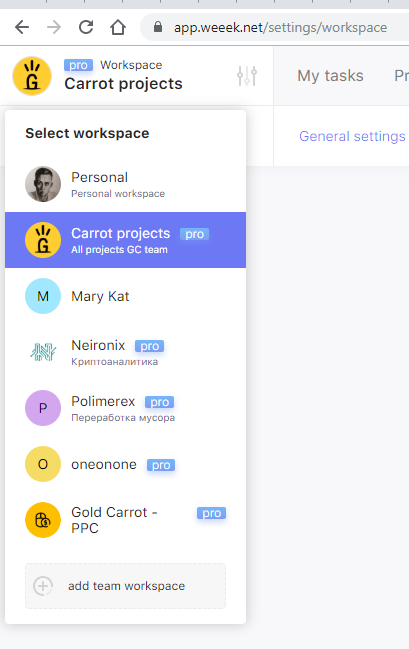Viewport: 409px width, 649px height.
Task: Choose the Polimerex workspace
Action: pyautogui.click(x=125, y=408)
